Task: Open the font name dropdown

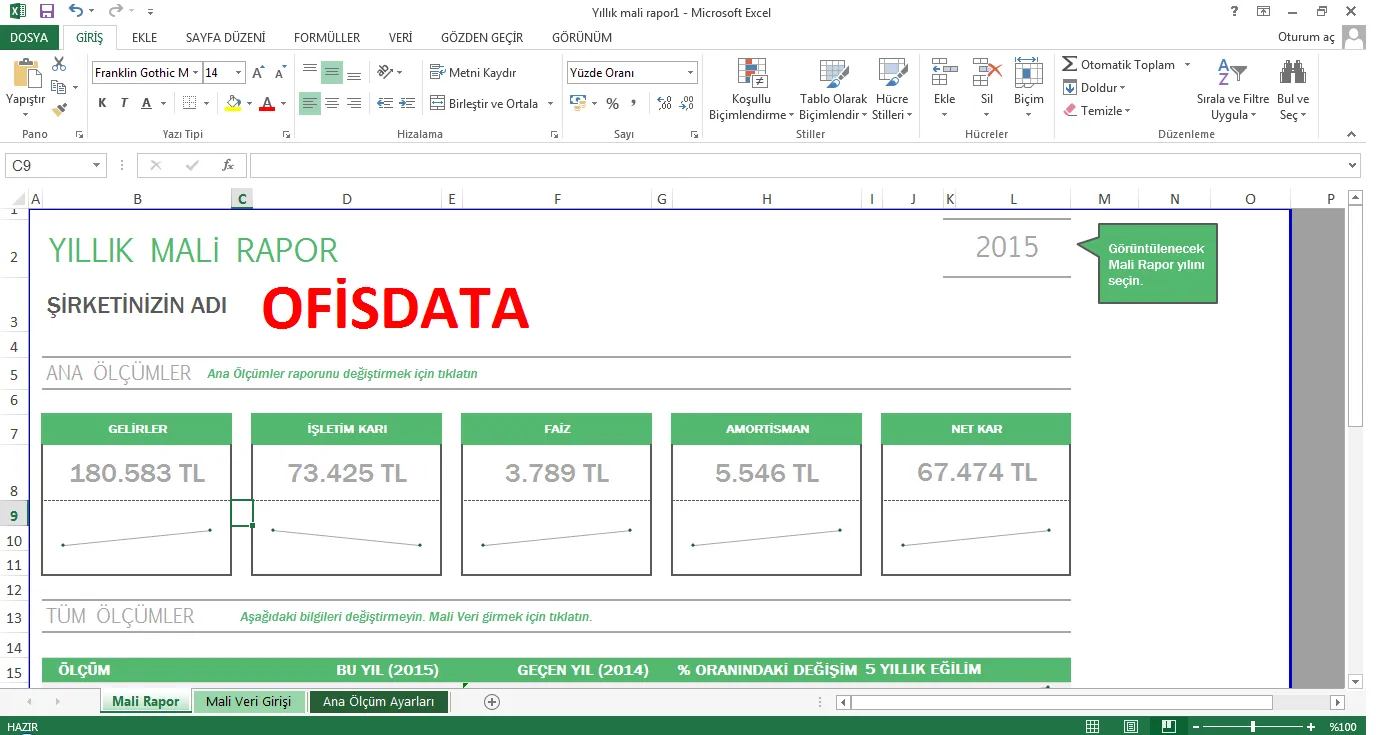Action: (x=194, y=72)
